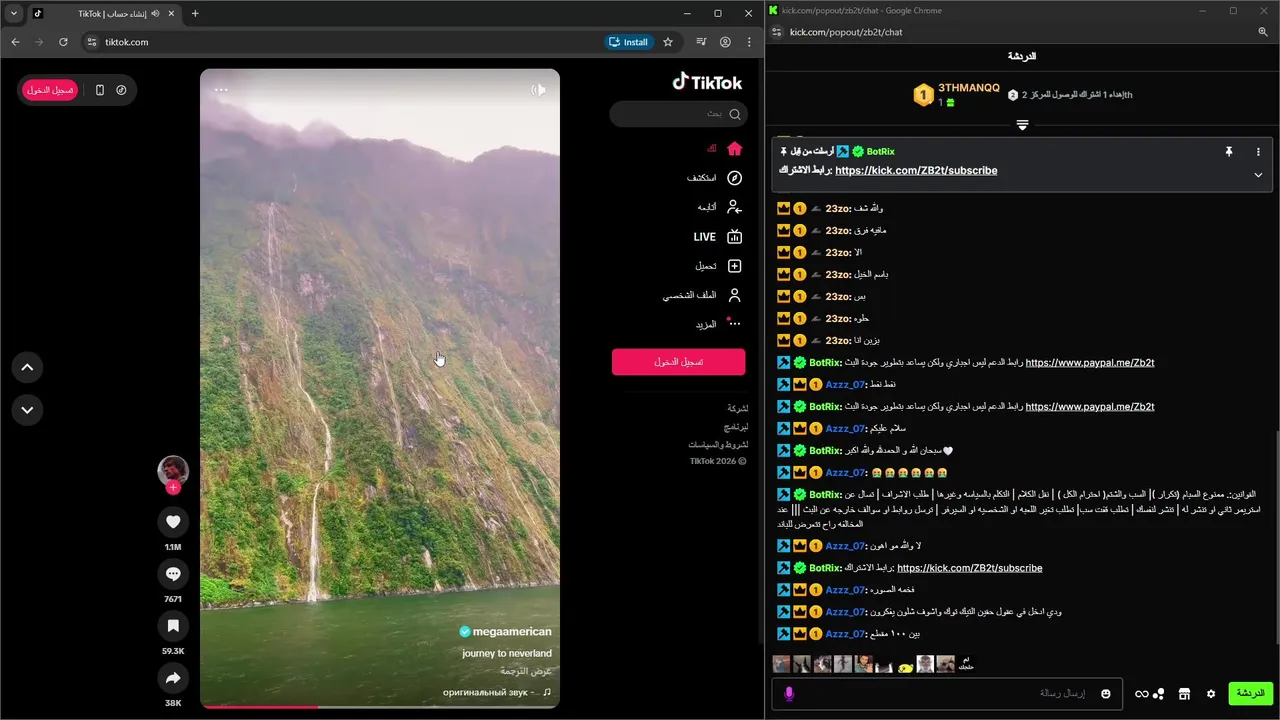Click the green chat send button
The width and height of the screenshot is (1280, 720).
tap(1250, 694)
